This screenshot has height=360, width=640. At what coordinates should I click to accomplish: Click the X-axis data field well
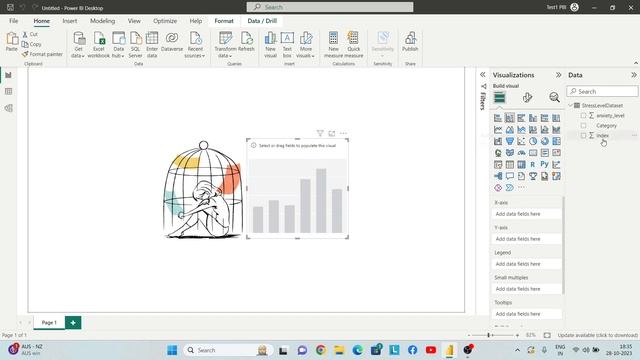[527, 214]
